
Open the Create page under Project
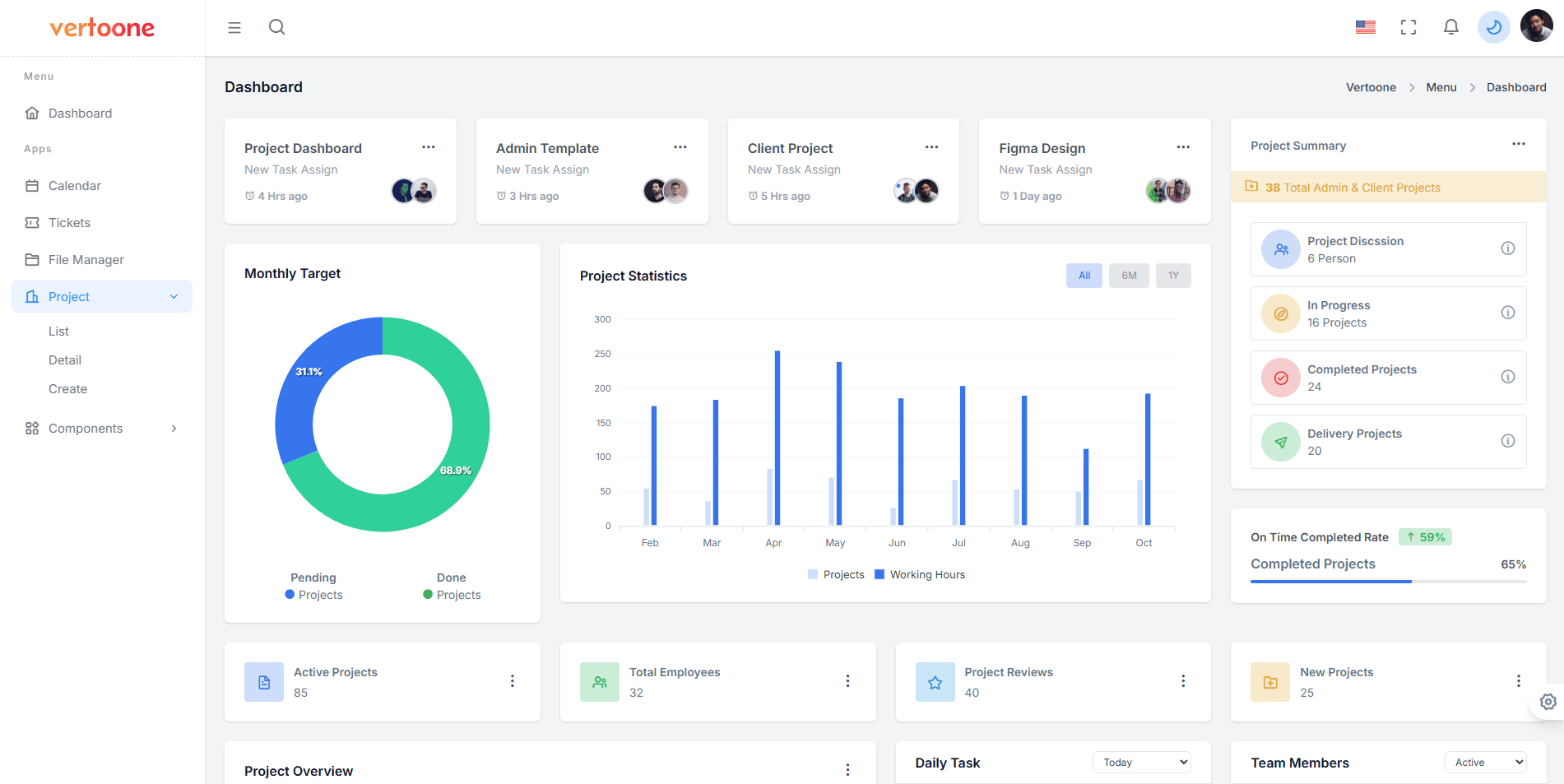pyautogui.click(x=67, y=388)
